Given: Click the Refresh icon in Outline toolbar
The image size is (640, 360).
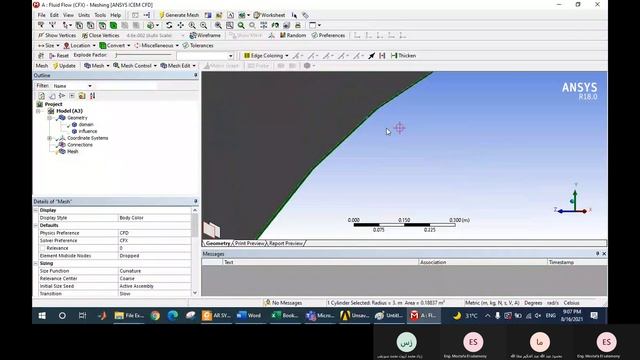Looking at the screenshot, I should [x=42, y=96].
